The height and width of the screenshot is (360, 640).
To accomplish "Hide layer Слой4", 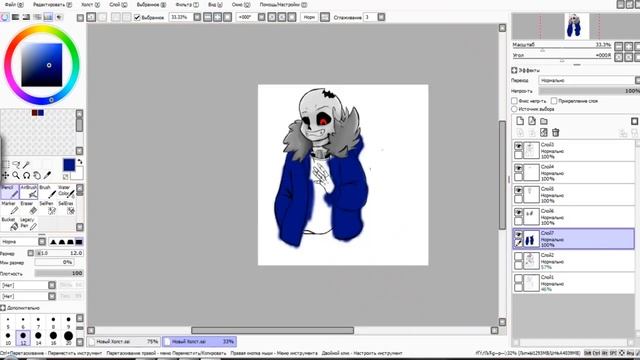I will [518, 168].
